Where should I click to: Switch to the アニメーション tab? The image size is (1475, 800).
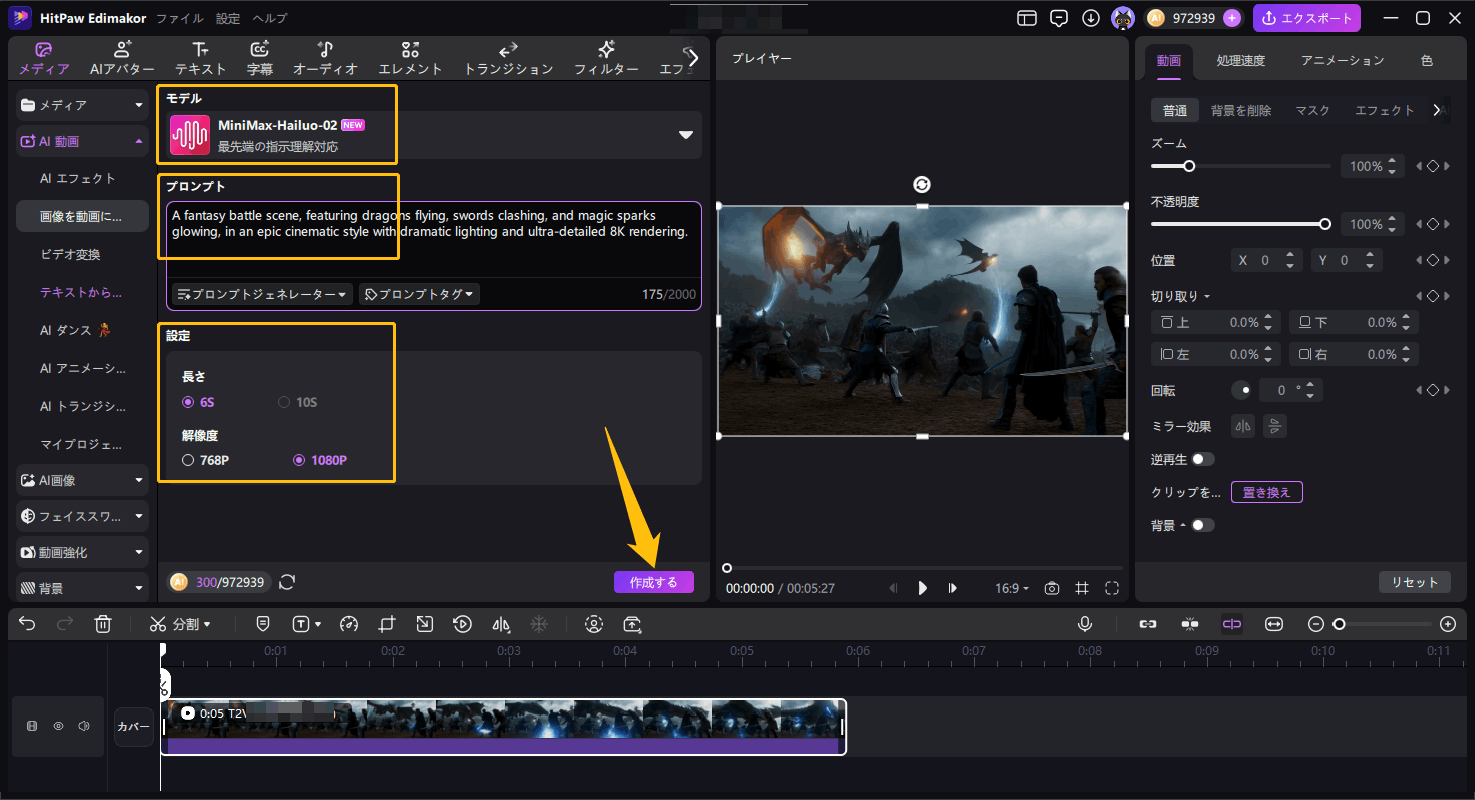[1342, 60]
